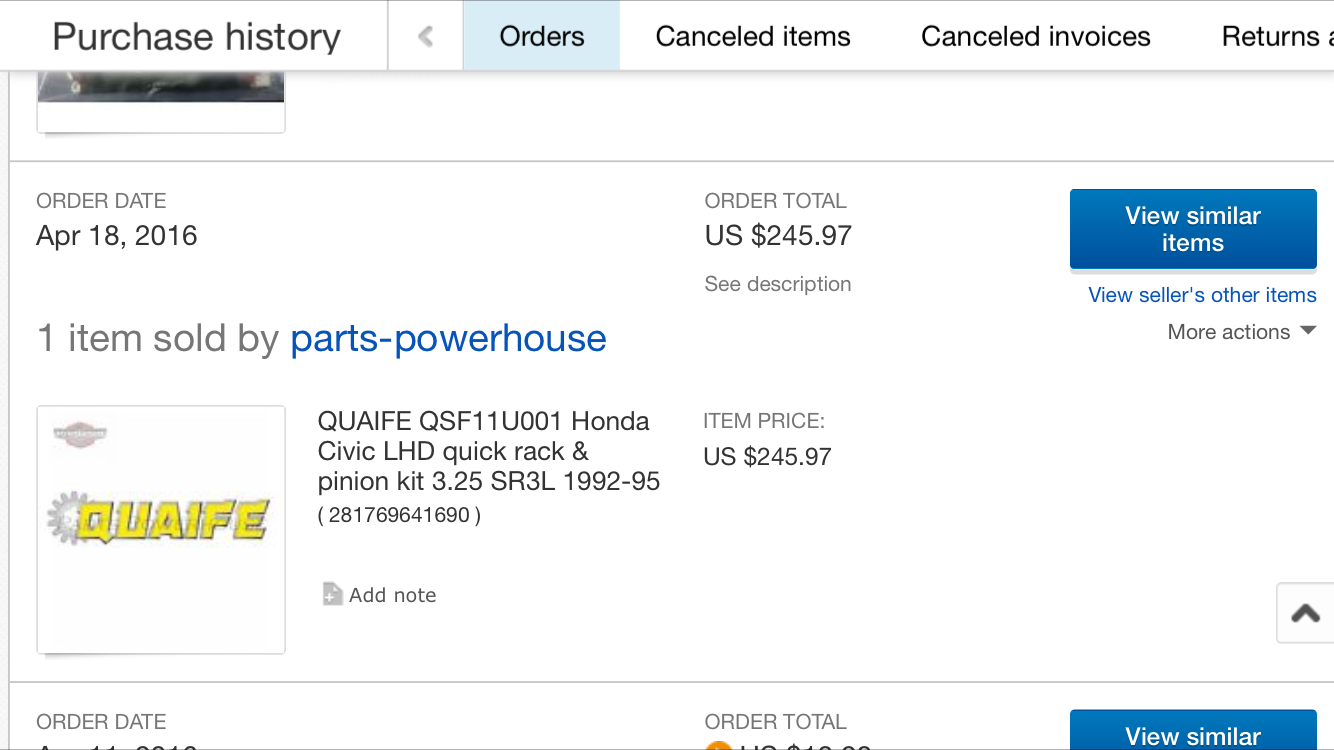Open View seller's other items link
This screenshot has height=750, width=1334.
click(1202, 295)
